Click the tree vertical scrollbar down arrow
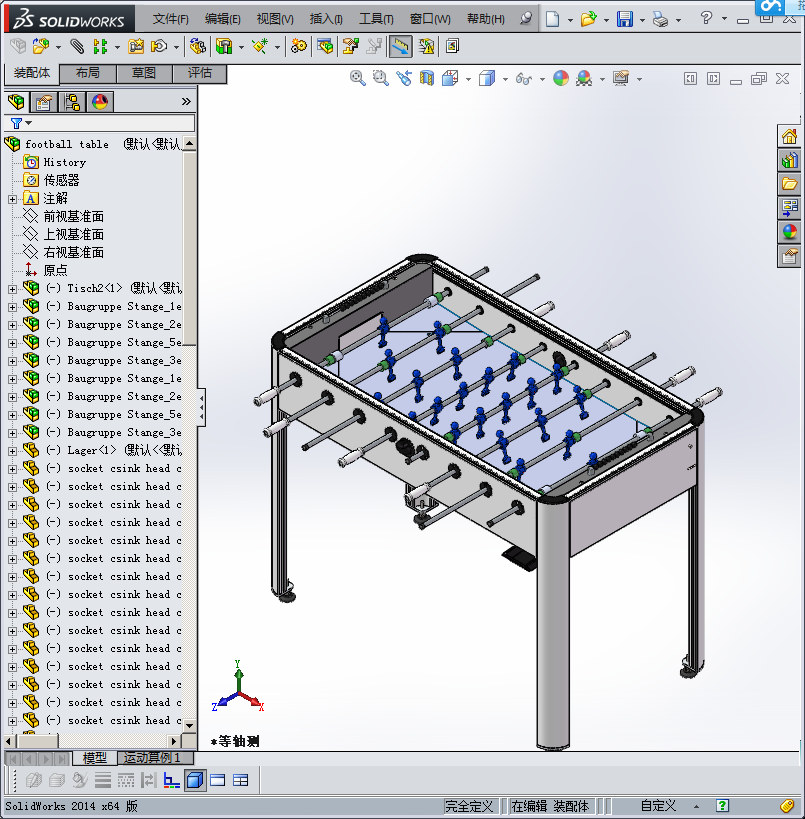This screenshot has height=819, width=805. [190, 726]
